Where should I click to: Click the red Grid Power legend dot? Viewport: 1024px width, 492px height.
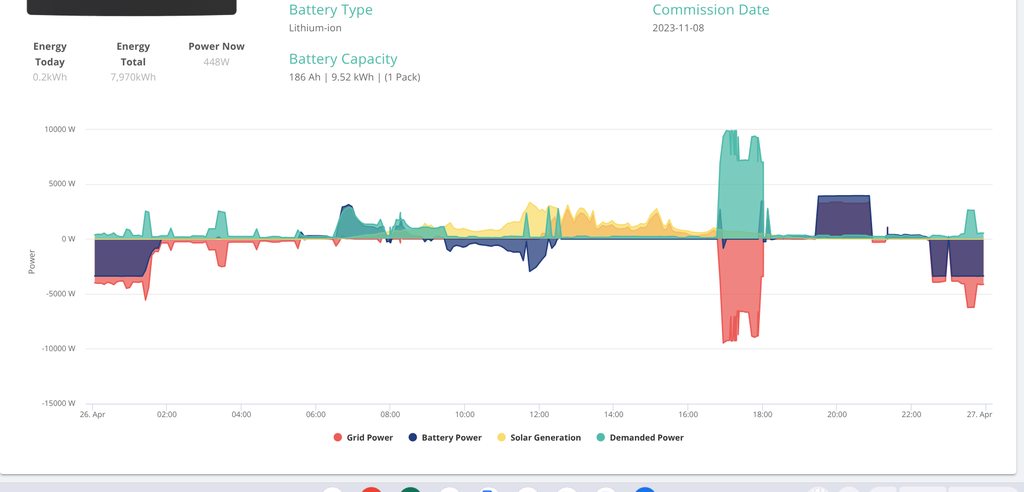pos(337,438)
